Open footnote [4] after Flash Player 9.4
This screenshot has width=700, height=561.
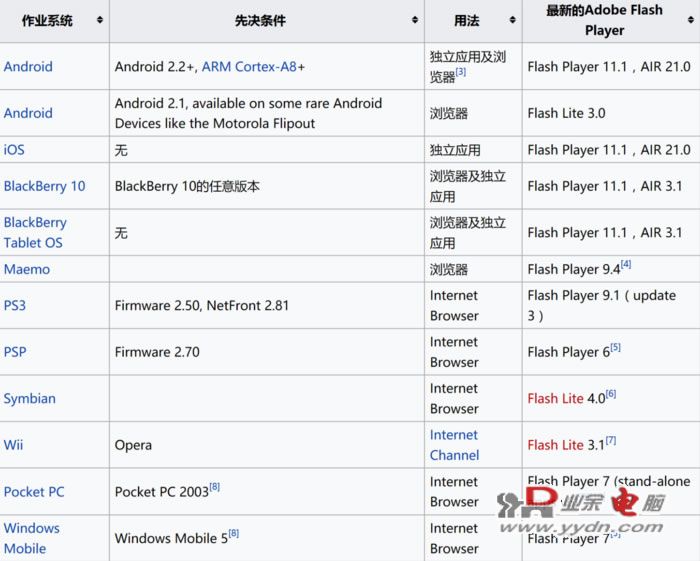point(626,264)
